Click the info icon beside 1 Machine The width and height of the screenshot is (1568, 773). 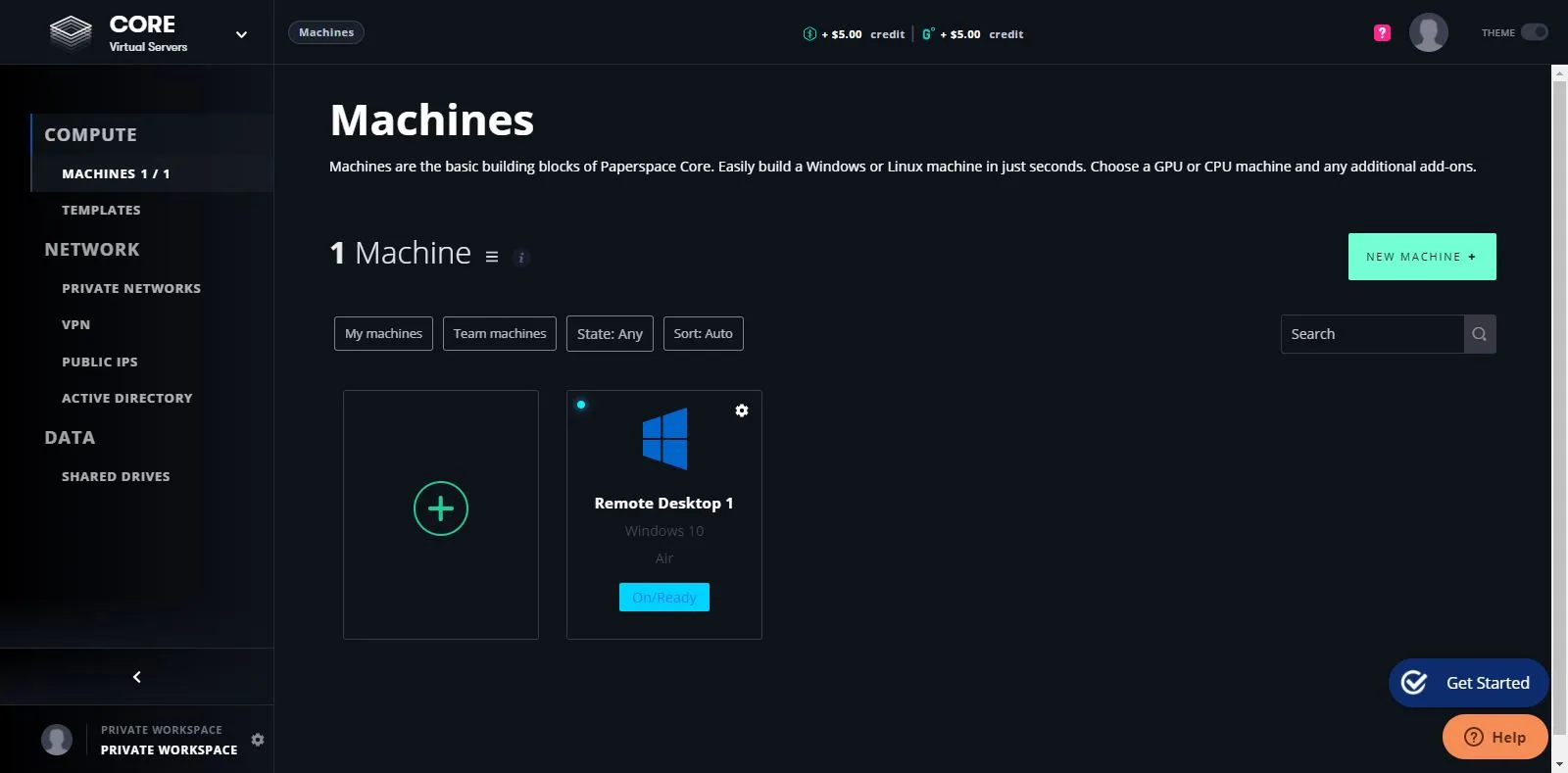[x=521, y=258]
